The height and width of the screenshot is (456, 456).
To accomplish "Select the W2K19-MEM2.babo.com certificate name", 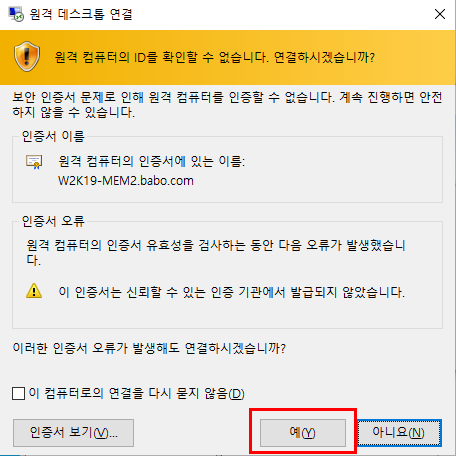I will [126, 181].
